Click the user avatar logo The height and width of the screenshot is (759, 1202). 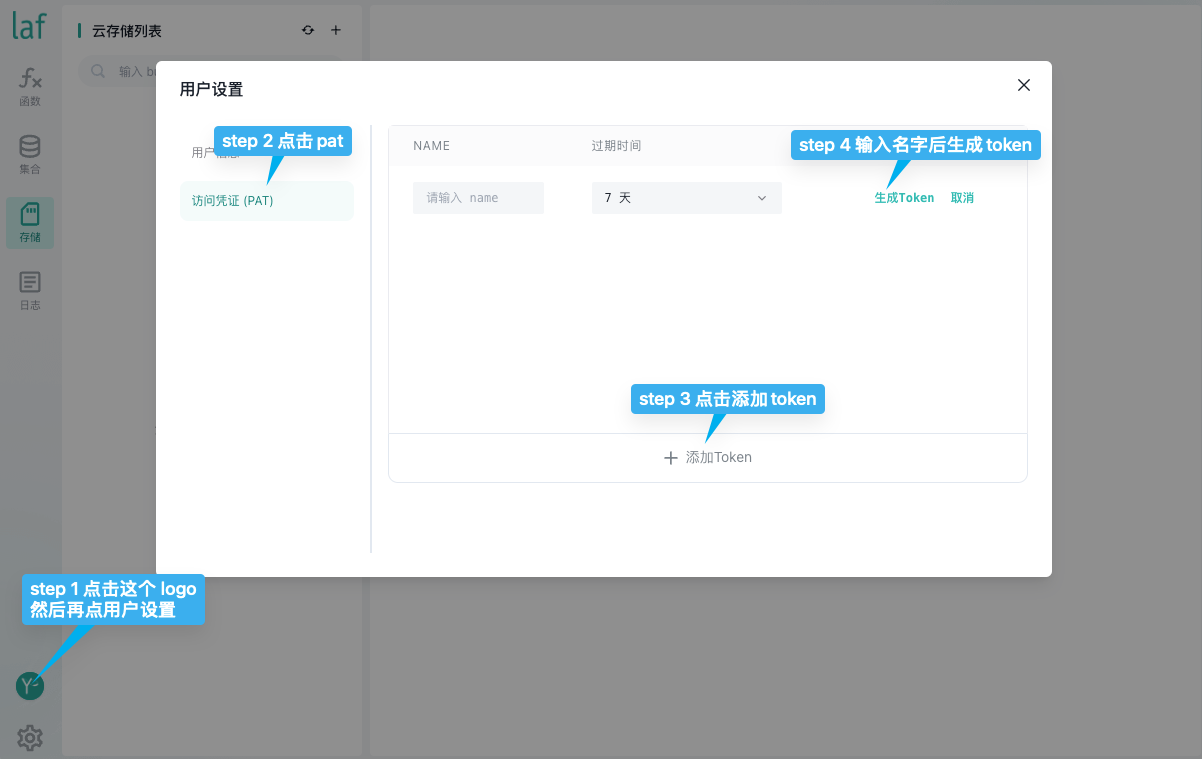tap(29, 686)
